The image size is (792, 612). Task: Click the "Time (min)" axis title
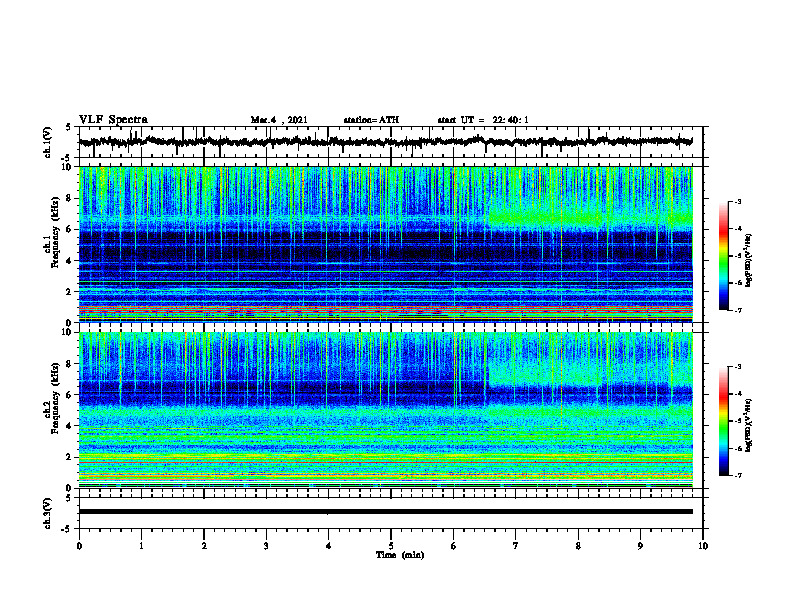click(x=400, y=555)
